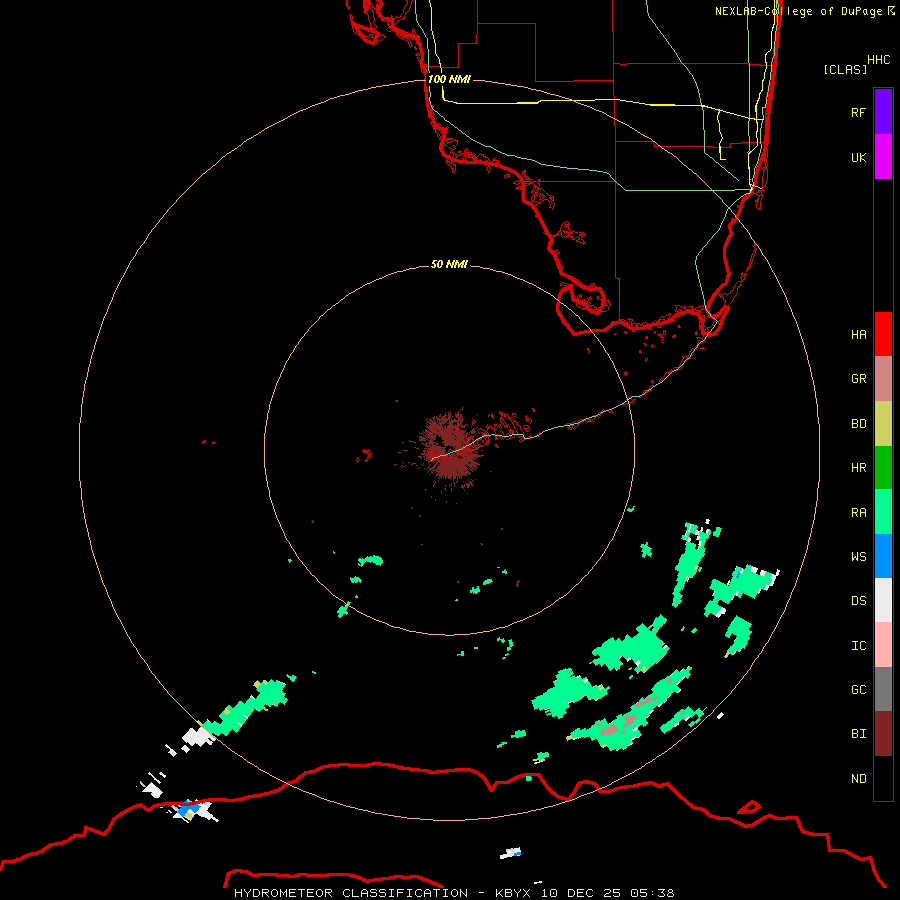Click the BI brown legend swatch
This screenshot has width=900, height=900.
point(883,734)
